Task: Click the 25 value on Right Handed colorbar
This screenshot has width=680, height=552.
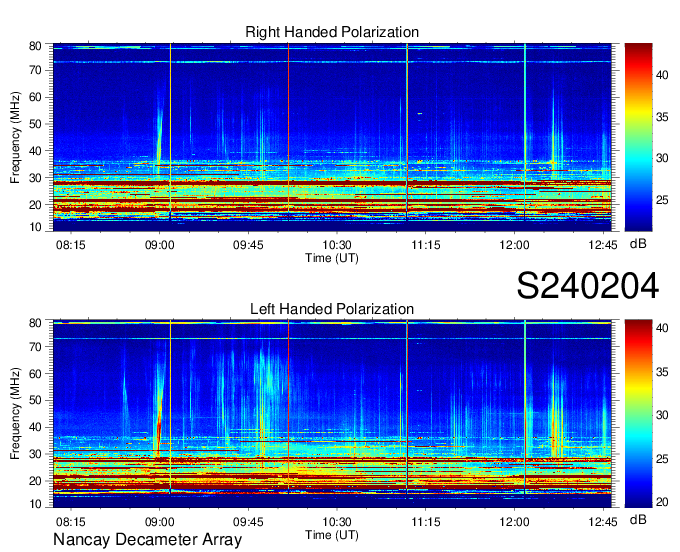Action: (x=662, y=200)
